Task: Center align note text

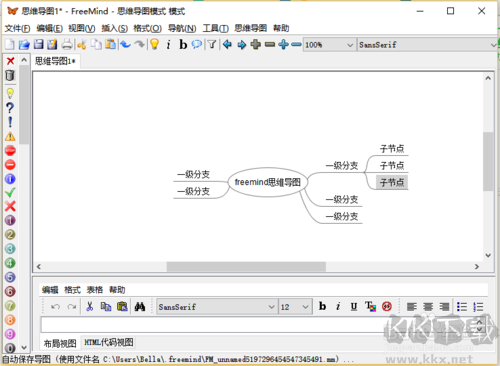Action: [428, 307]
